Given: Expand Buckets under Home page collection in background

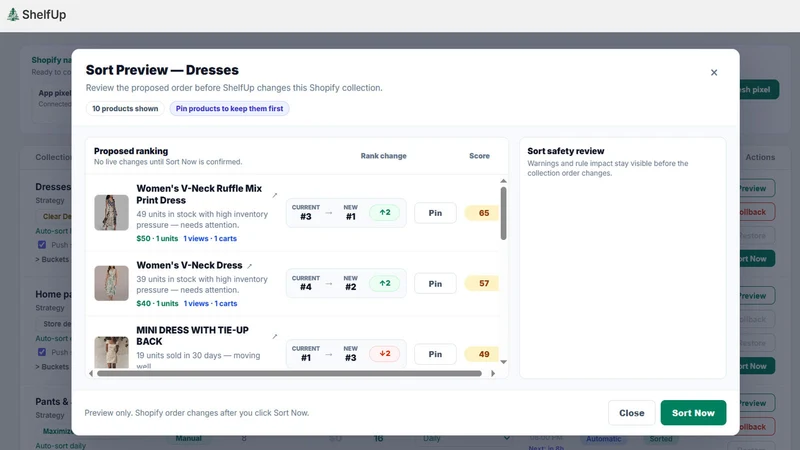Looking at the screenshot, I should pos(52,367).
